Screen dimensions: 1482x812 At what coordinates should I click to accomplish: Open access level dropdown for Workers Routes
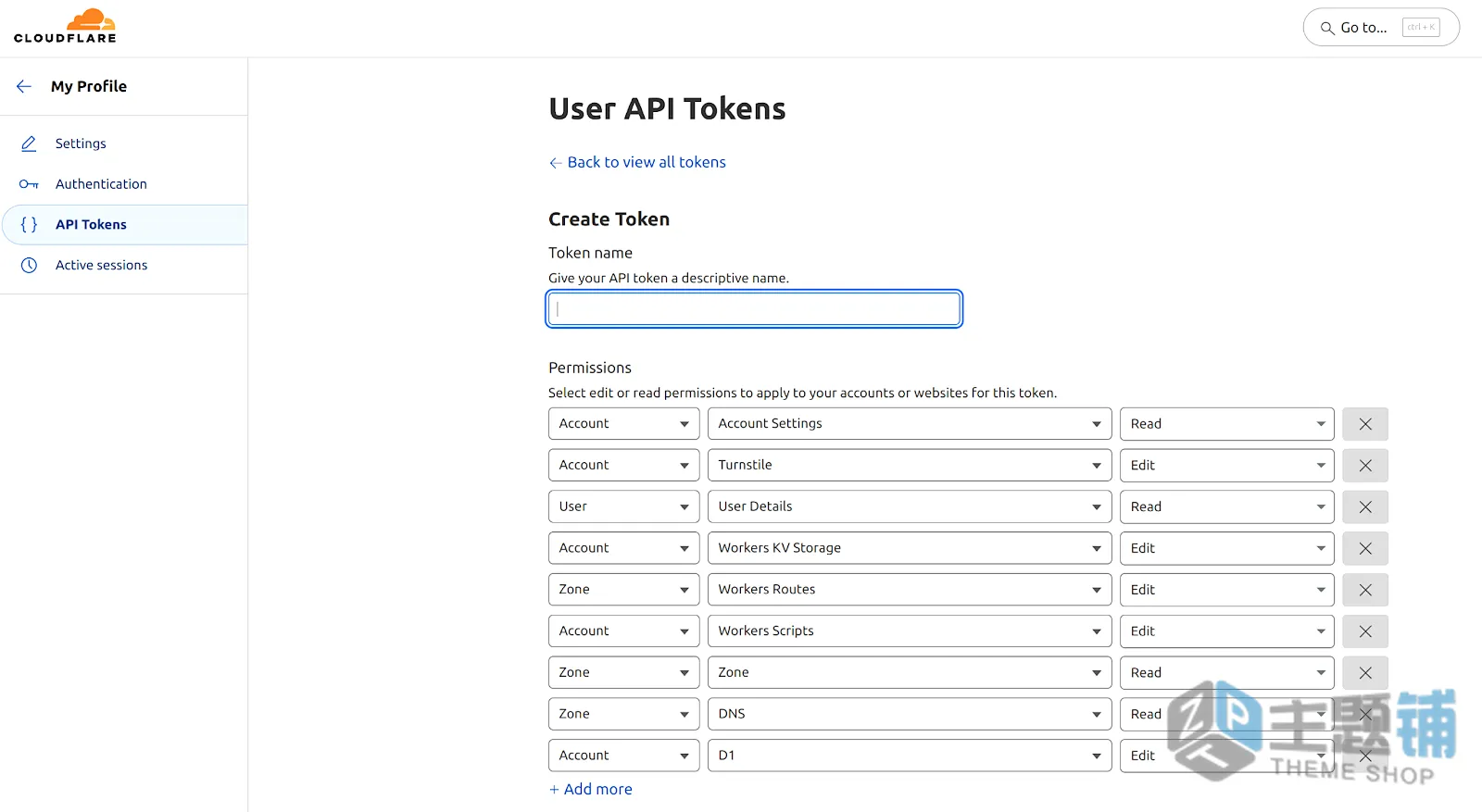pos(1226,589)
